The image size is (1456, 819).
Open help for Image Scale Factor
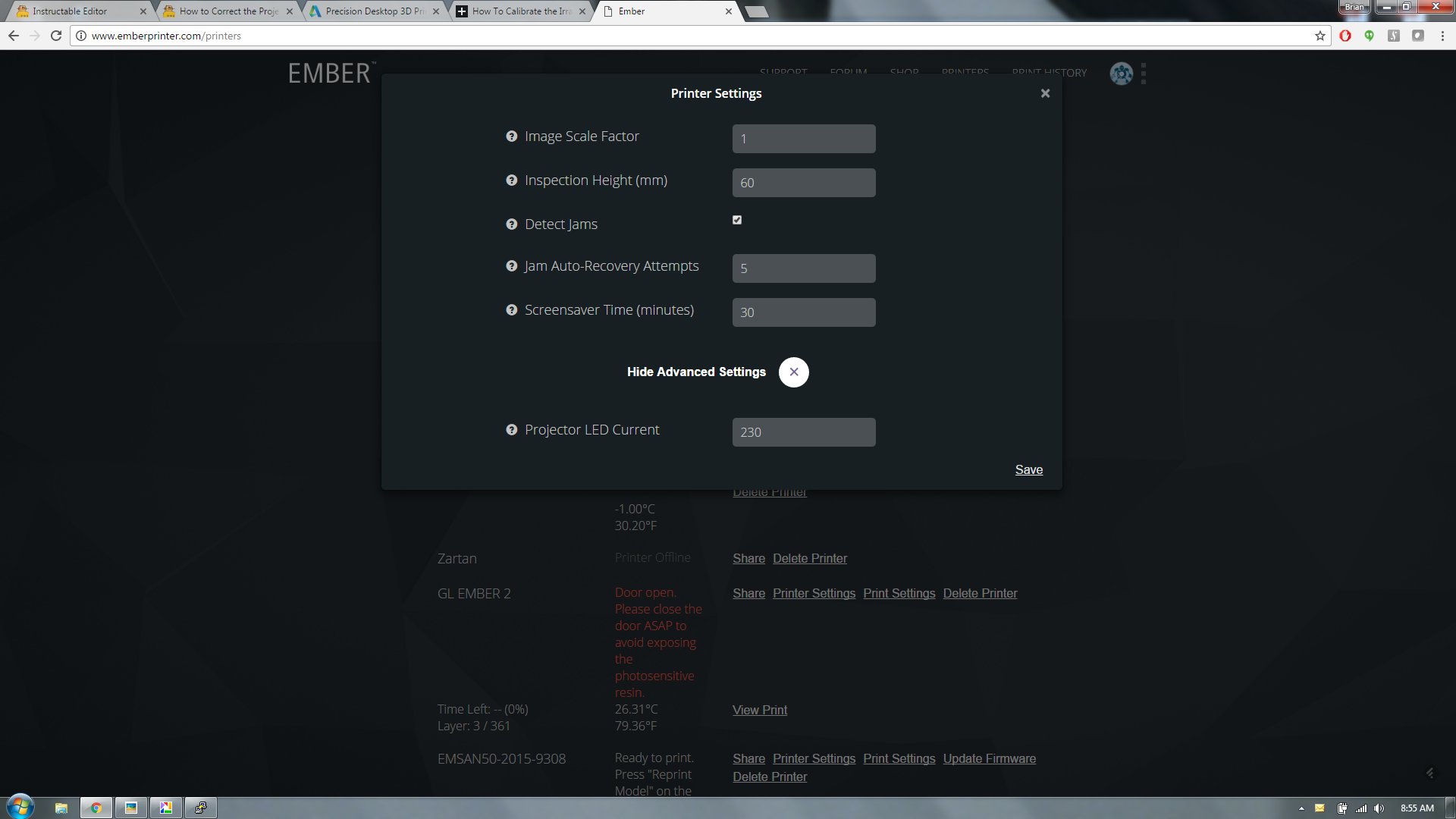(x=511, y=136)
